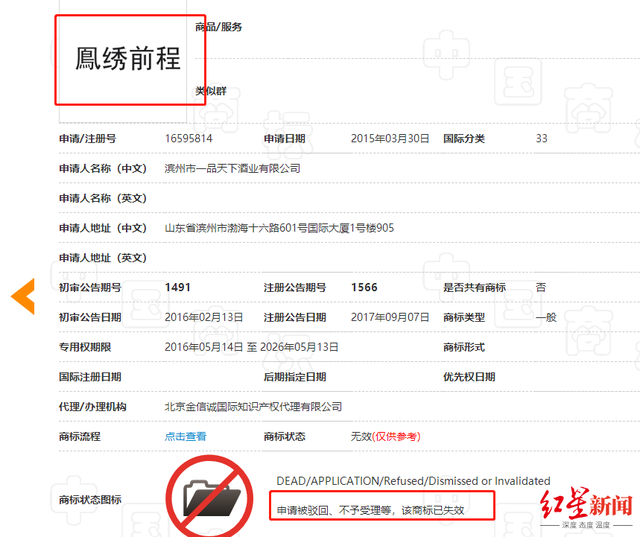Click the 商标状态图标 label
640x537 pixels.
[90, 500]
